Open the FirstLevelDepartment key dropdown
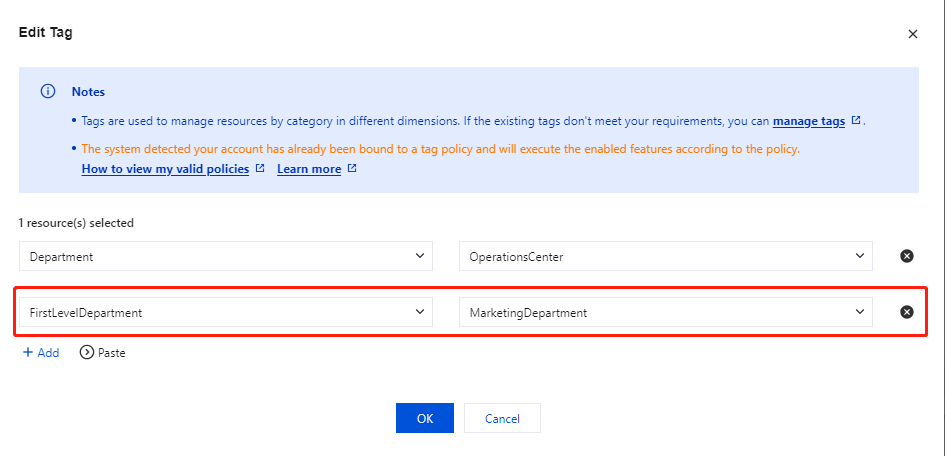 click(x=226, y=312)
